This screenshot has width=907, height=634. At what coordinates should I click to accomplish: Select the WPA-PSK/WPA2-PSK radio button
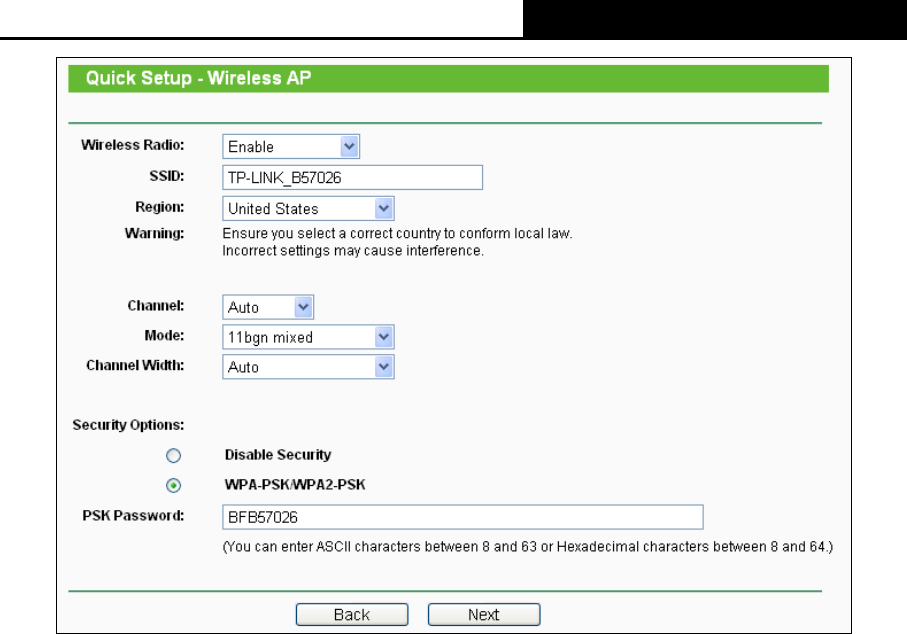pos(174,485)
